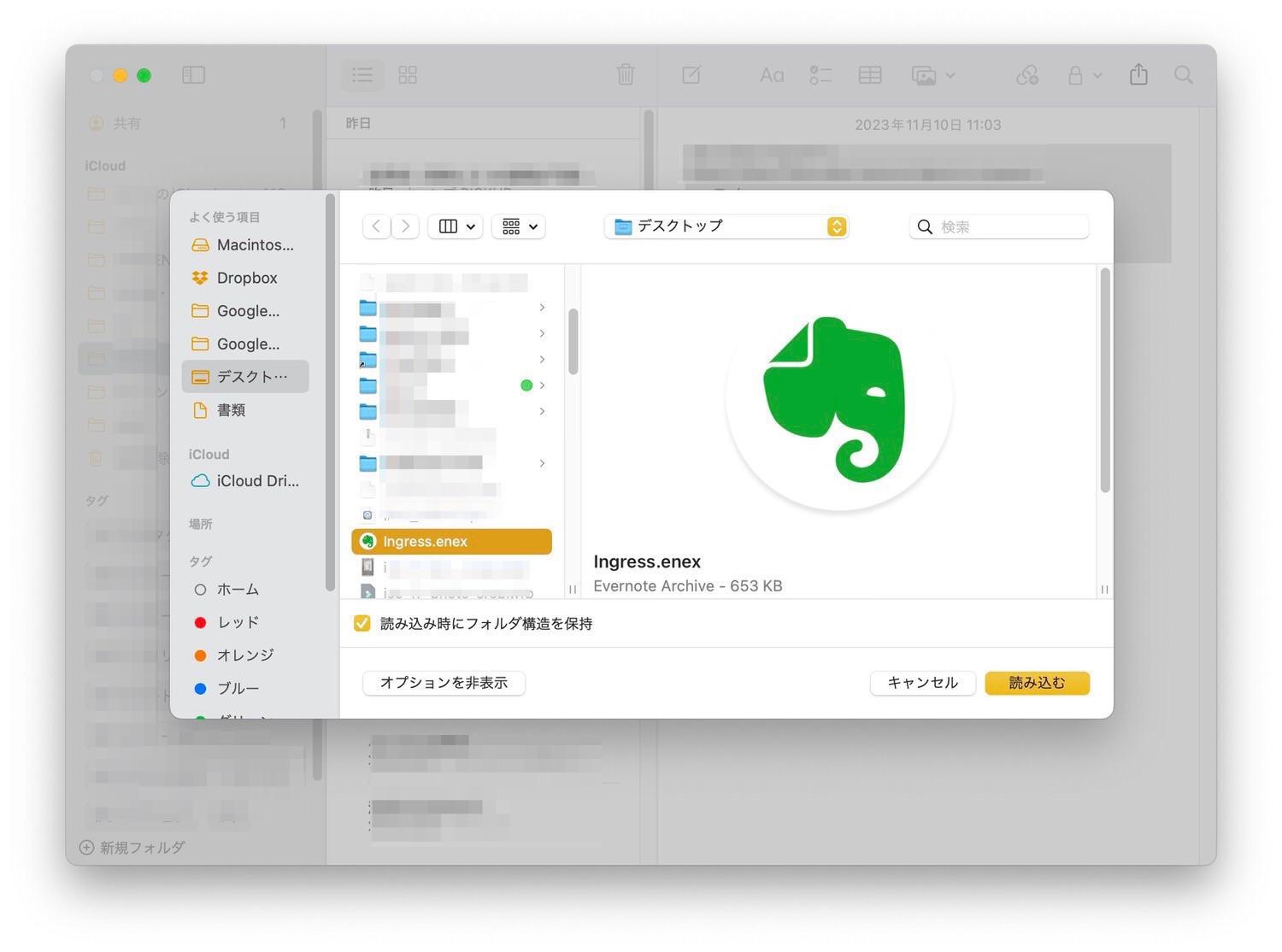Image resolution: width=1282 pixels, height=952 pixels.
Task: Click the タグ header in dialog sidebar
Action: [x=201, y=561]
